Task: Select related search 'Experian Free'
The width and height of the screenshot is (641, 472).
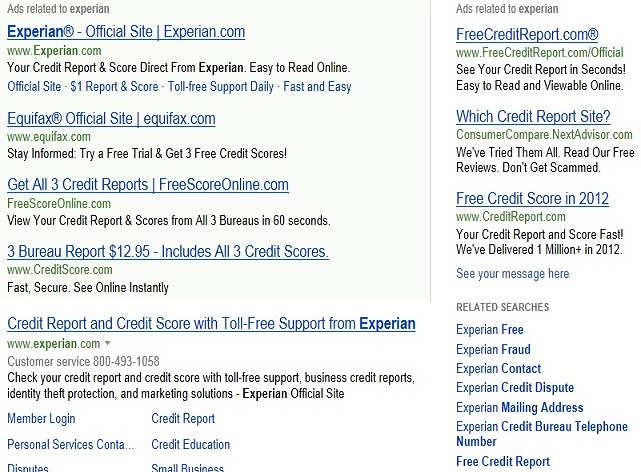Action: click(x=490, y=329)
